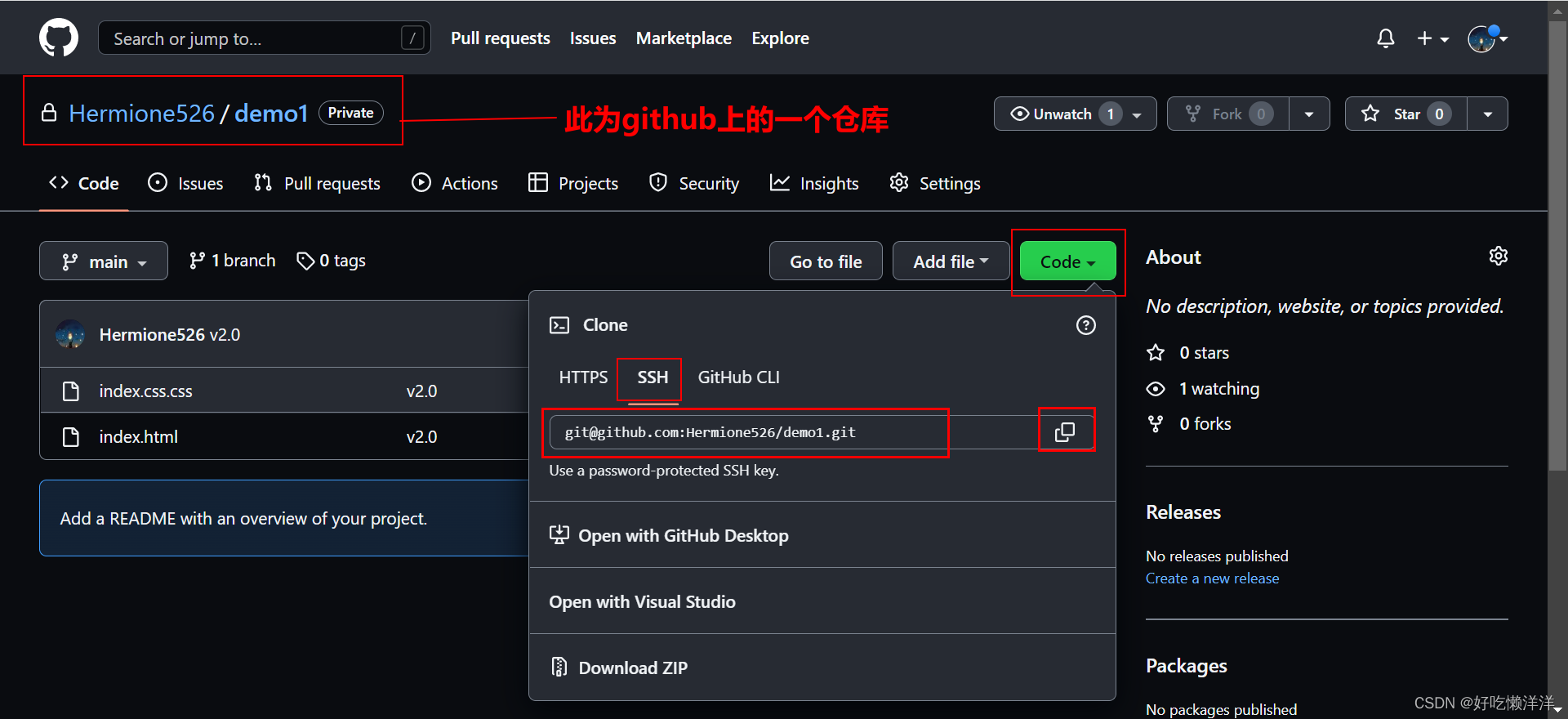Image resolution: width=1568 pixels, height=719 pixels.
Task: Select the SSH clone URL field
Action: [794, 432]
